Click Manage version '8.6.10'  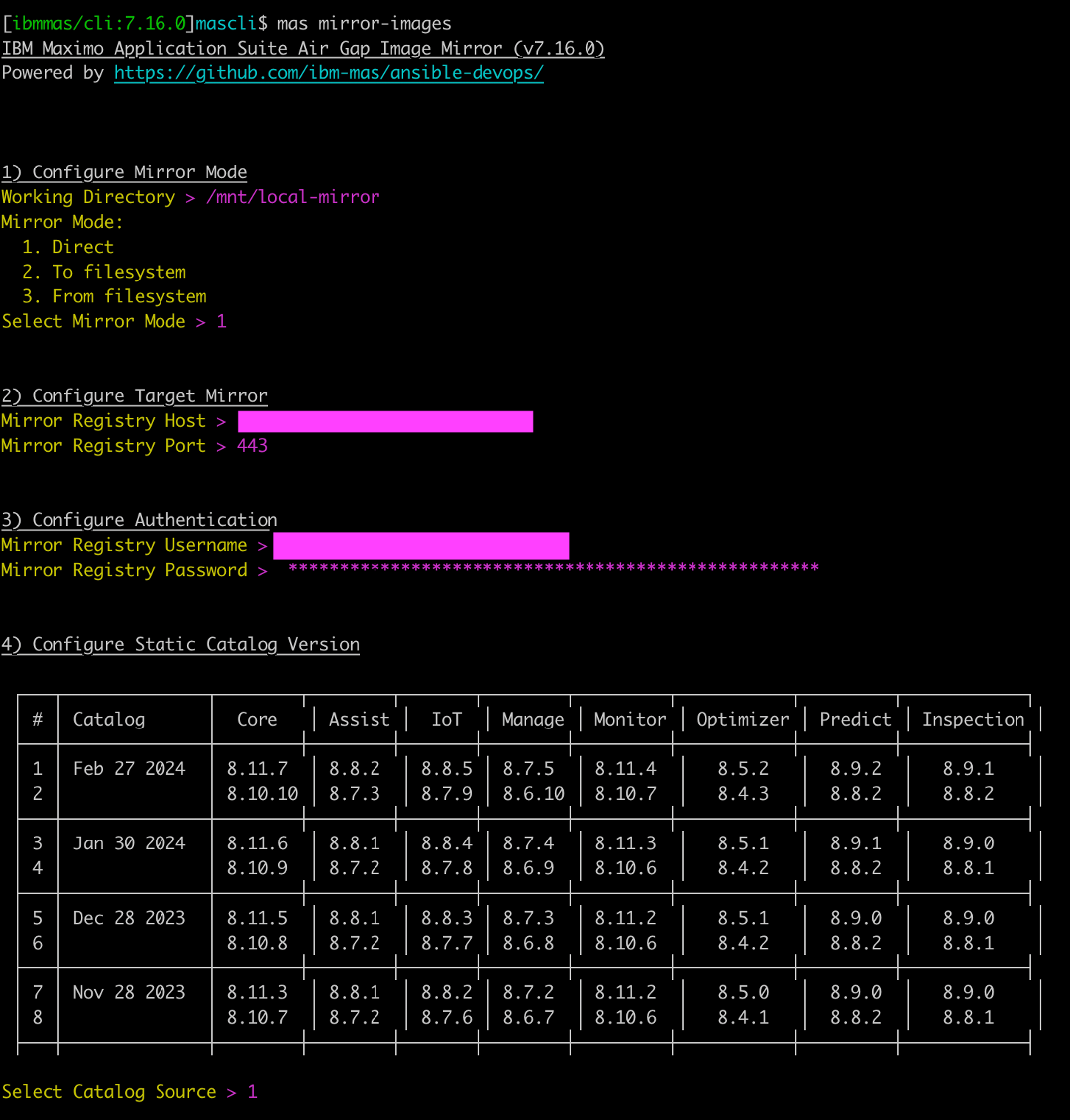[x=534, y=794]
